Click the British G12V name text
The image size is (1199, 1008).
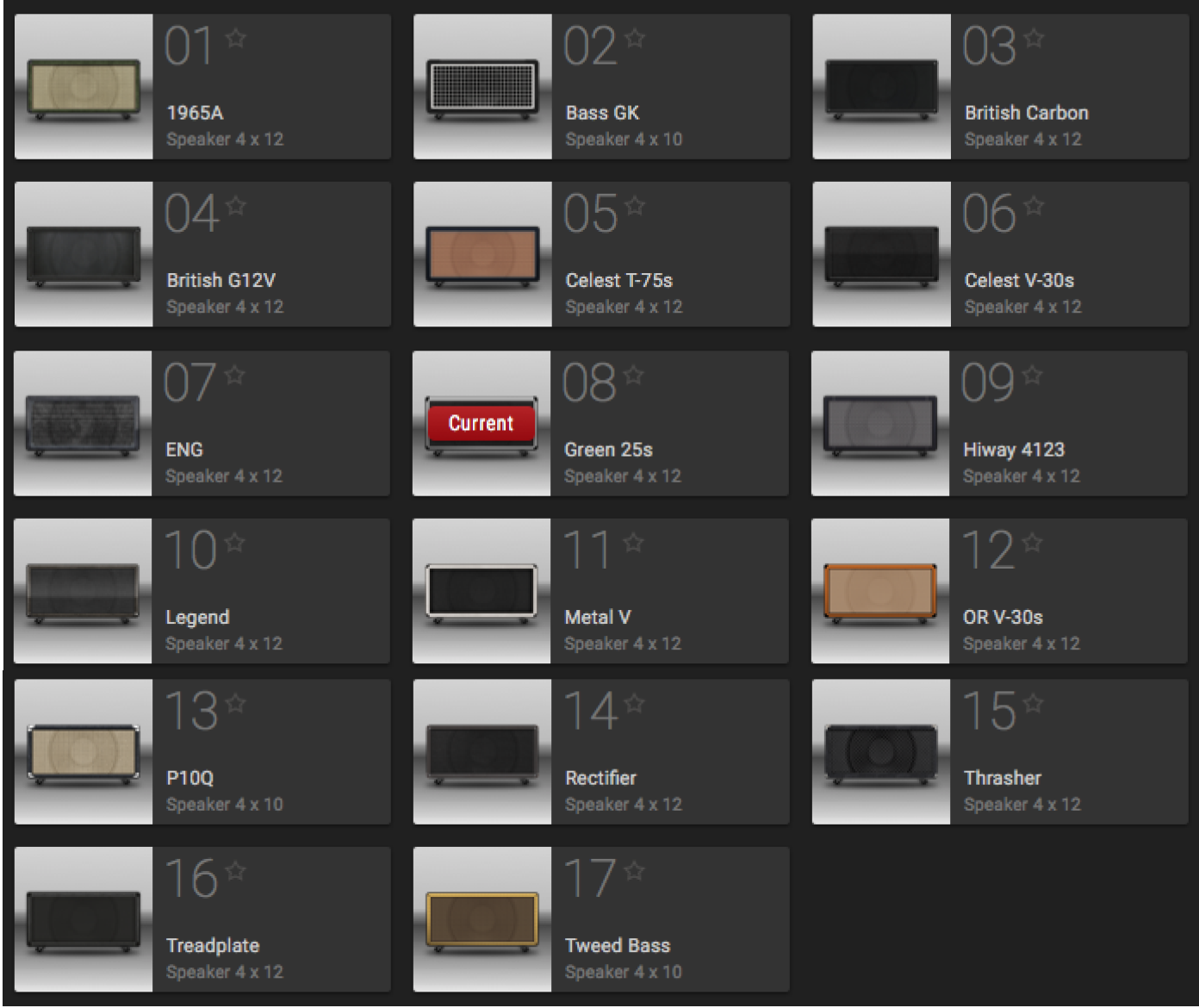click(221, 280)
